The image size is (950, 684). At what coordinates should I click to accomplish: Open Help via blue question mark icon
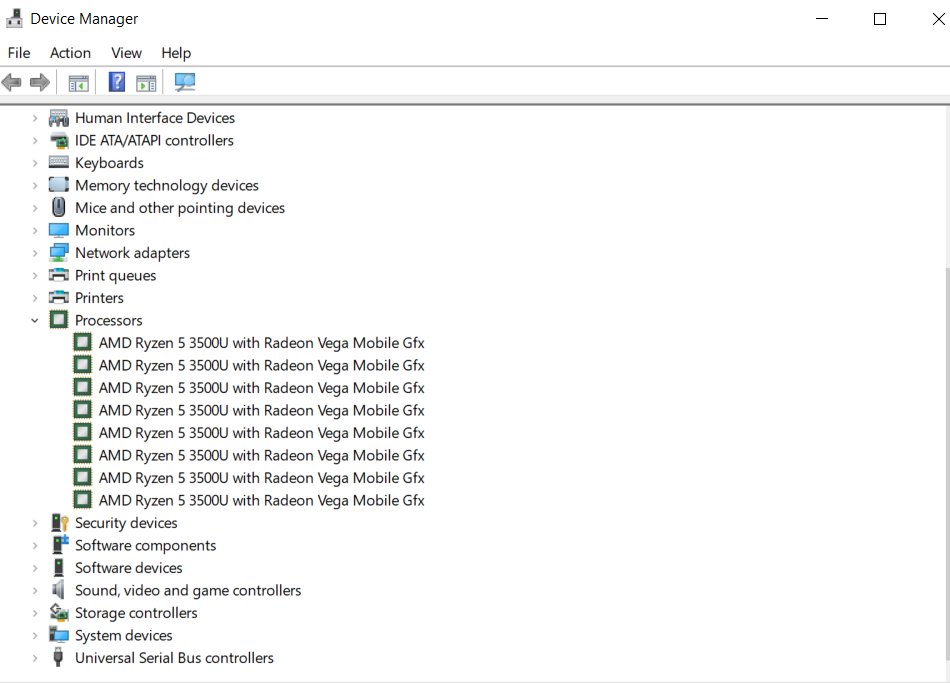117,82
